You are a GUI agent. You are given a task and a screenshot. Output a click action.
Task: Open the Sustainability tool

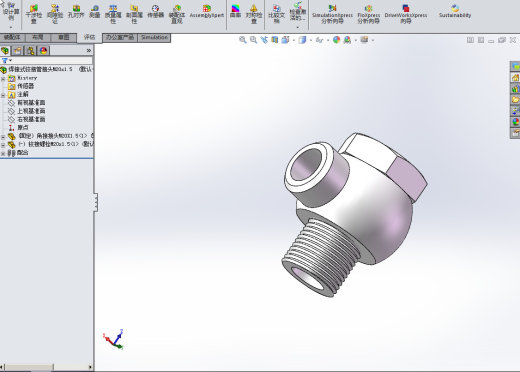455,11
